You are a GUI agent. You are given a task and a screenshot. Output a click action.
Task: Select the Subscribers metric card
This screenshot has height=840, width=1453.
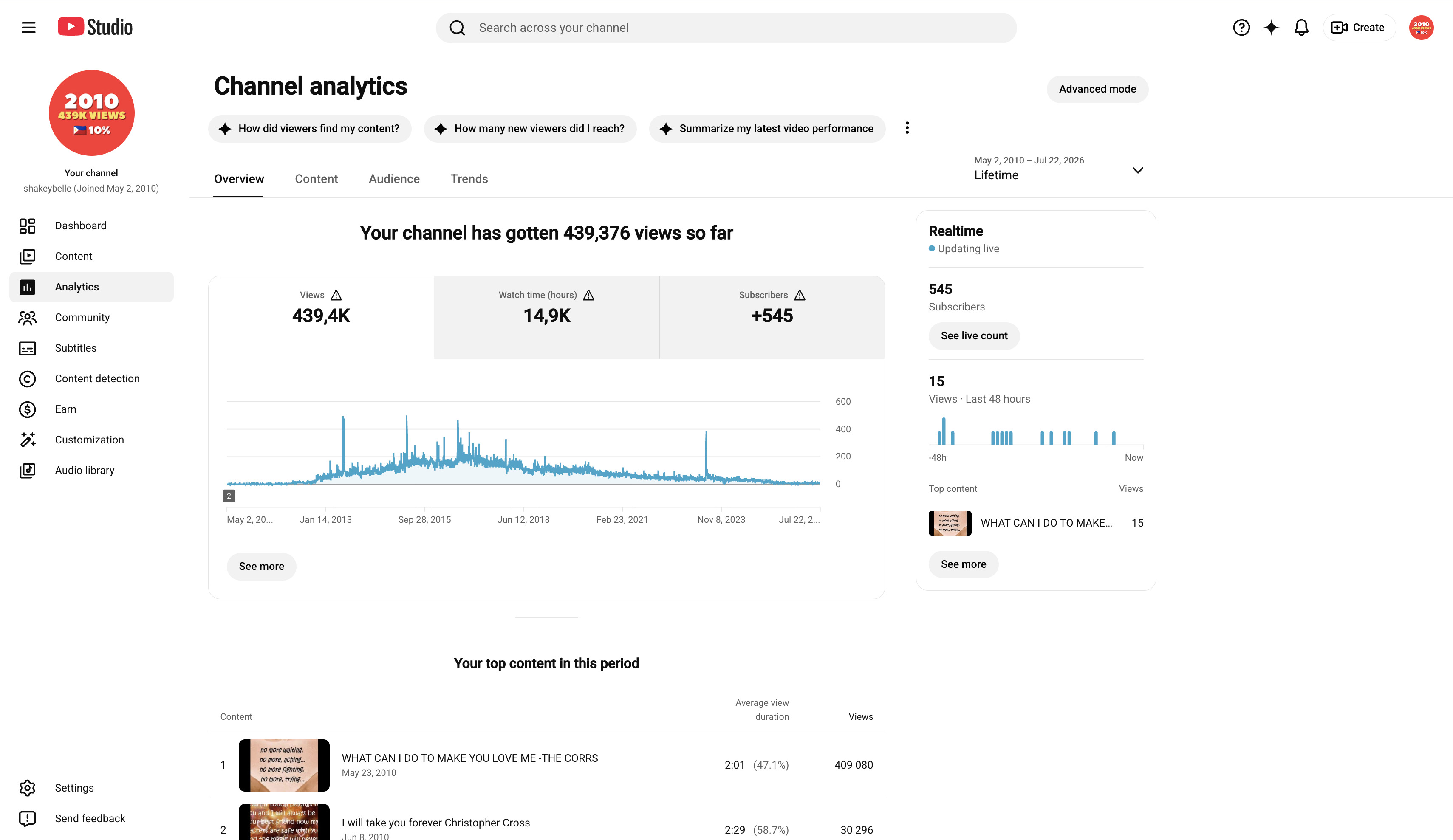click(772, 317)
